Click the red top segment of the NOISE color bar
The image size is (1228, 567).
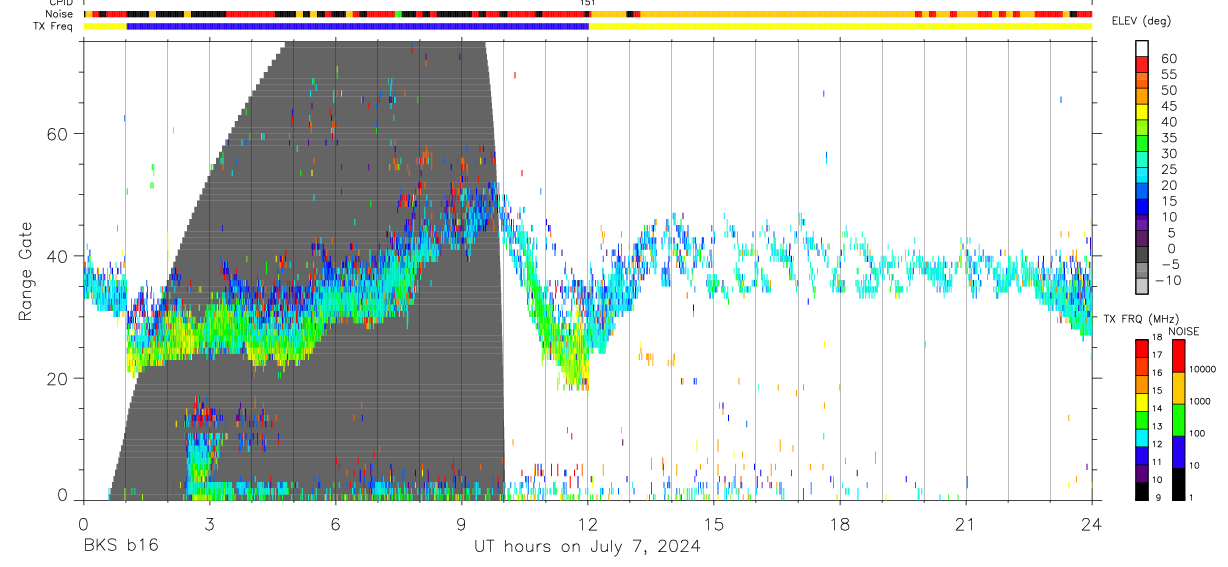point(1178,356)
